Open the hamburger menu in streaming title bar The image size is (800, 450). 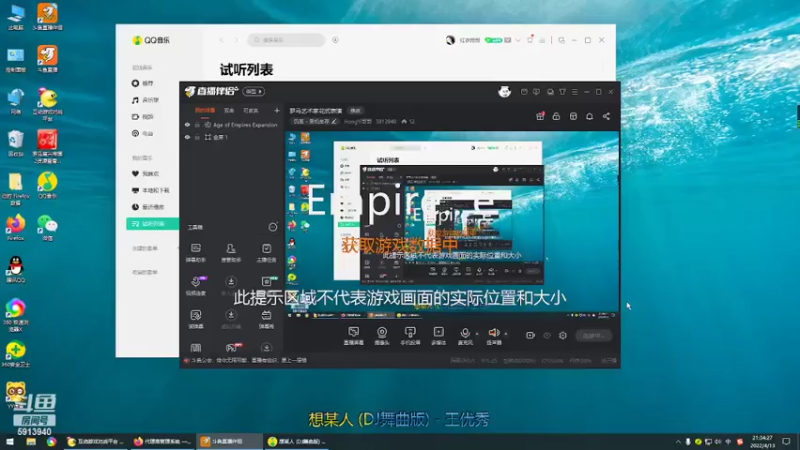(574, 92)
